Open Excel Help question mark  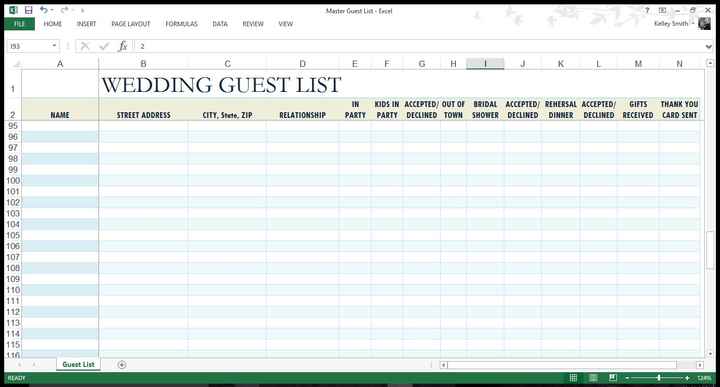point(647,10)
